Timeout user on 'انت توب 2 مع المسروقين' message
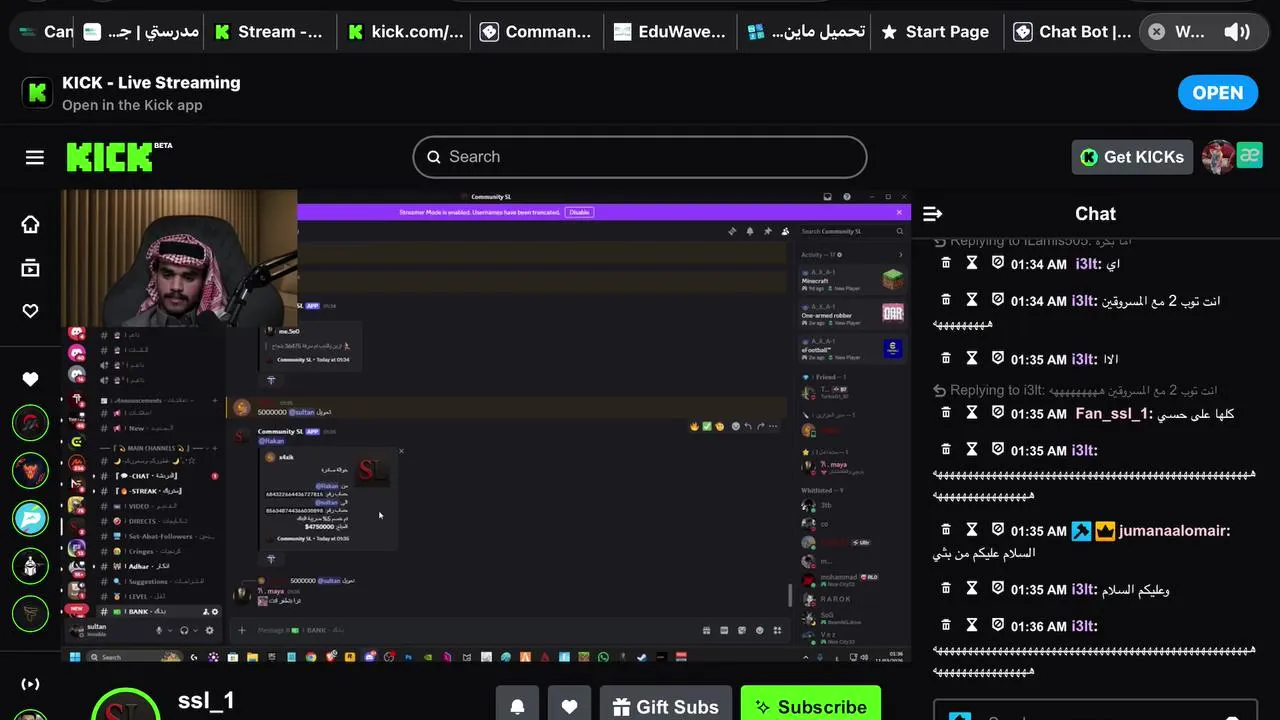 972,300
